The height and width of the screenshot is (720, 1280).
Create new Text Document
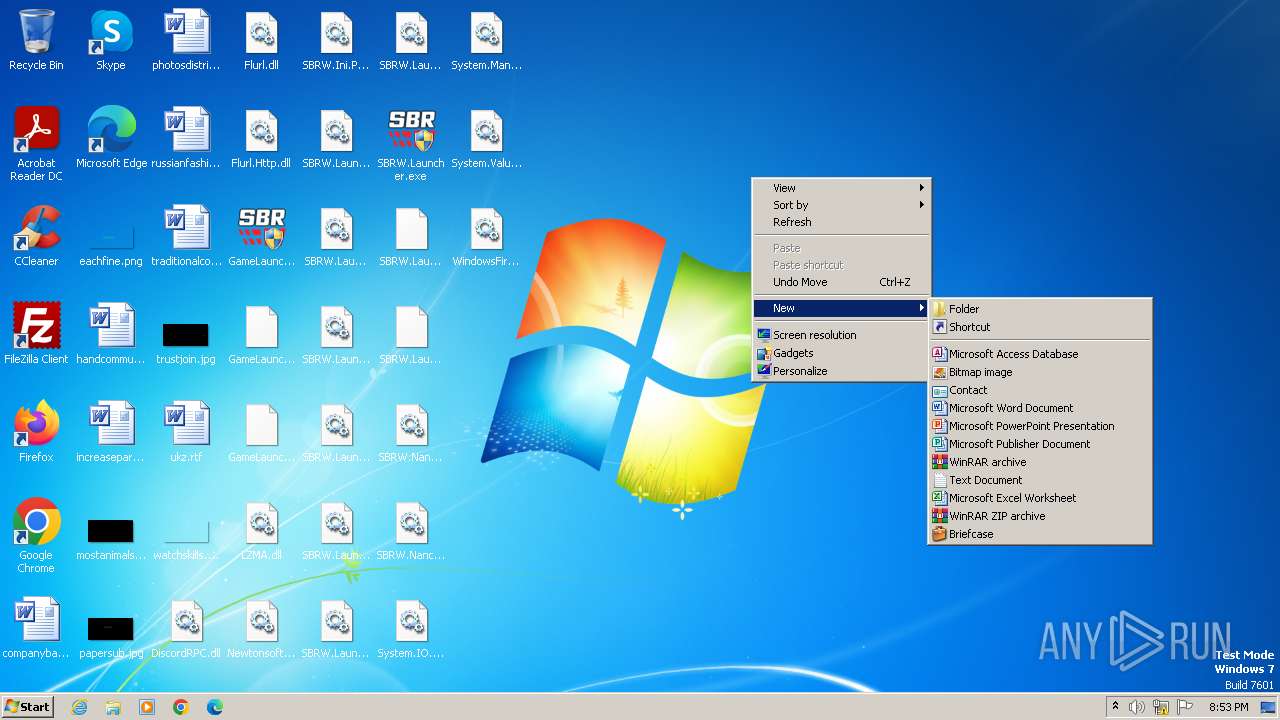(1040, 480)
